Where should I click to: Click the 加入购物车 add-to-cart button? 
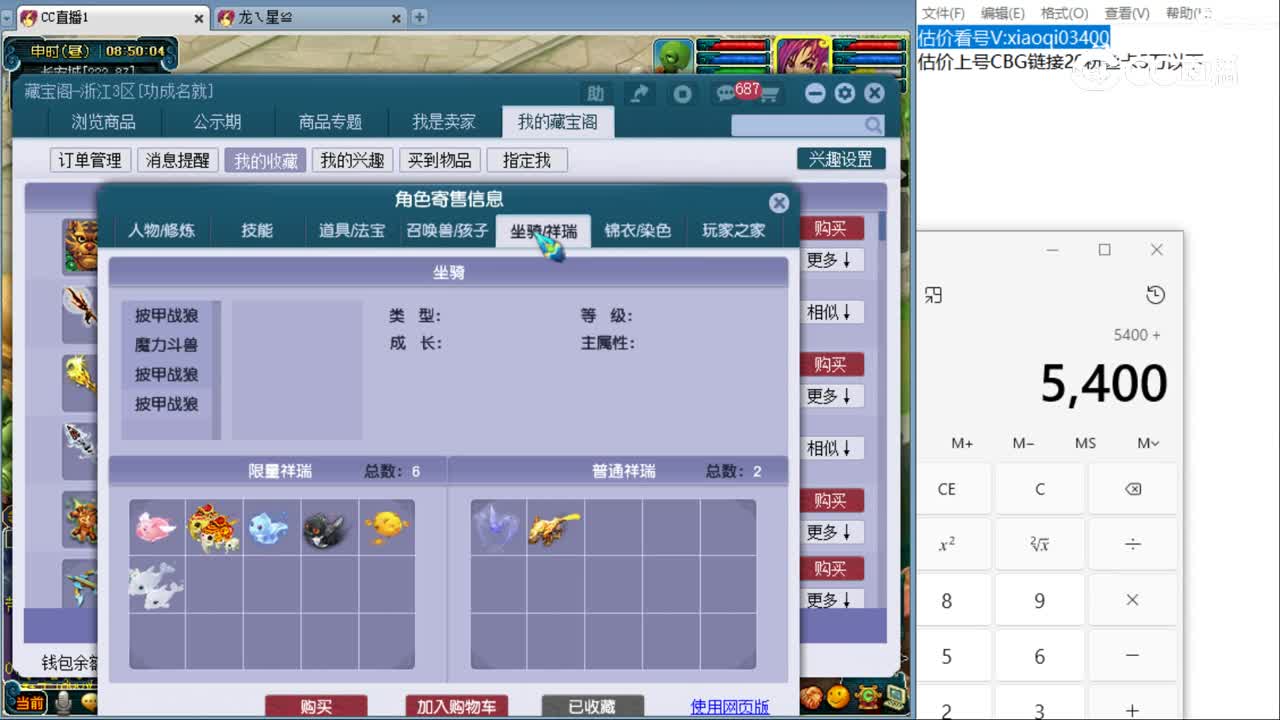[x=455, y=705]
